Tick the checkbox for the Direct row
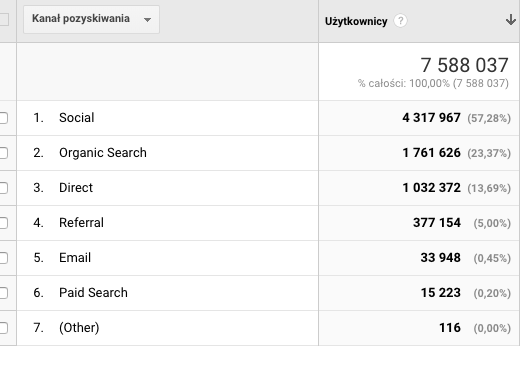Screen dimensions: 520x369 (x=3, y=188)
